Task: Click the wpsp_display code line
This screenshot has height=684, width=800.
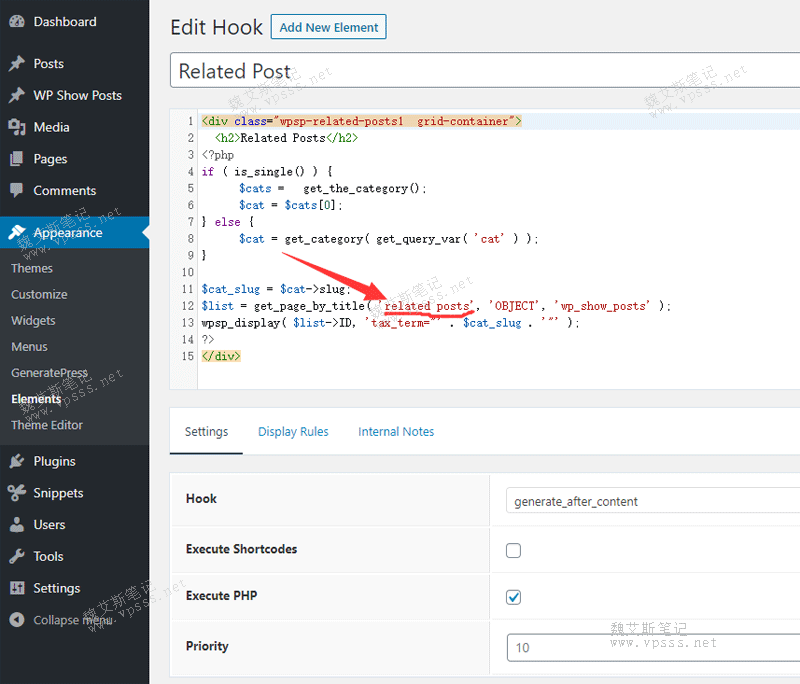Action: pos(391,323)
